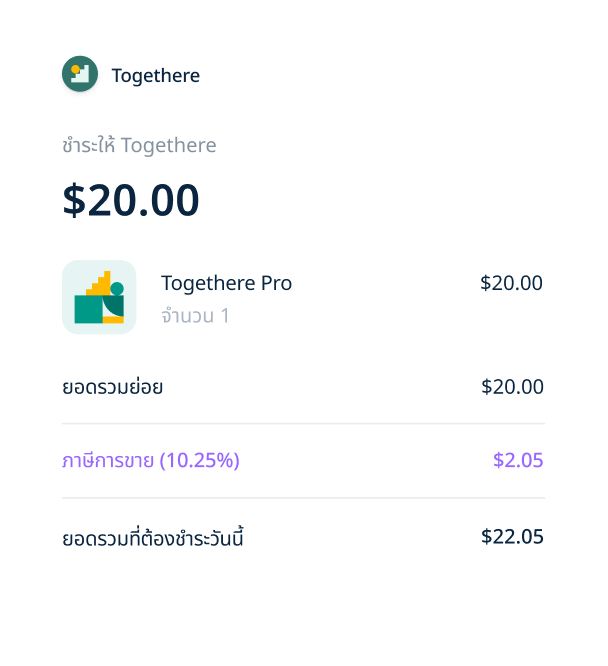Select the purple $2.05 tax amount
Image resolution: width=608 pixels, height=666 pixels.
pos(518,460)
